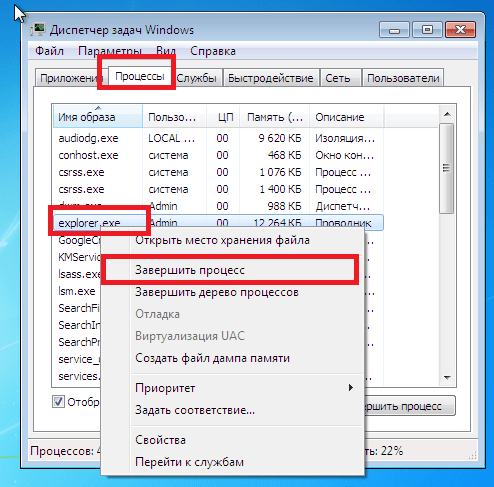Viewport: 494px width, 487px height.
Task: Toggle the show all users' processes checkbox
Action: coord(58,402)
